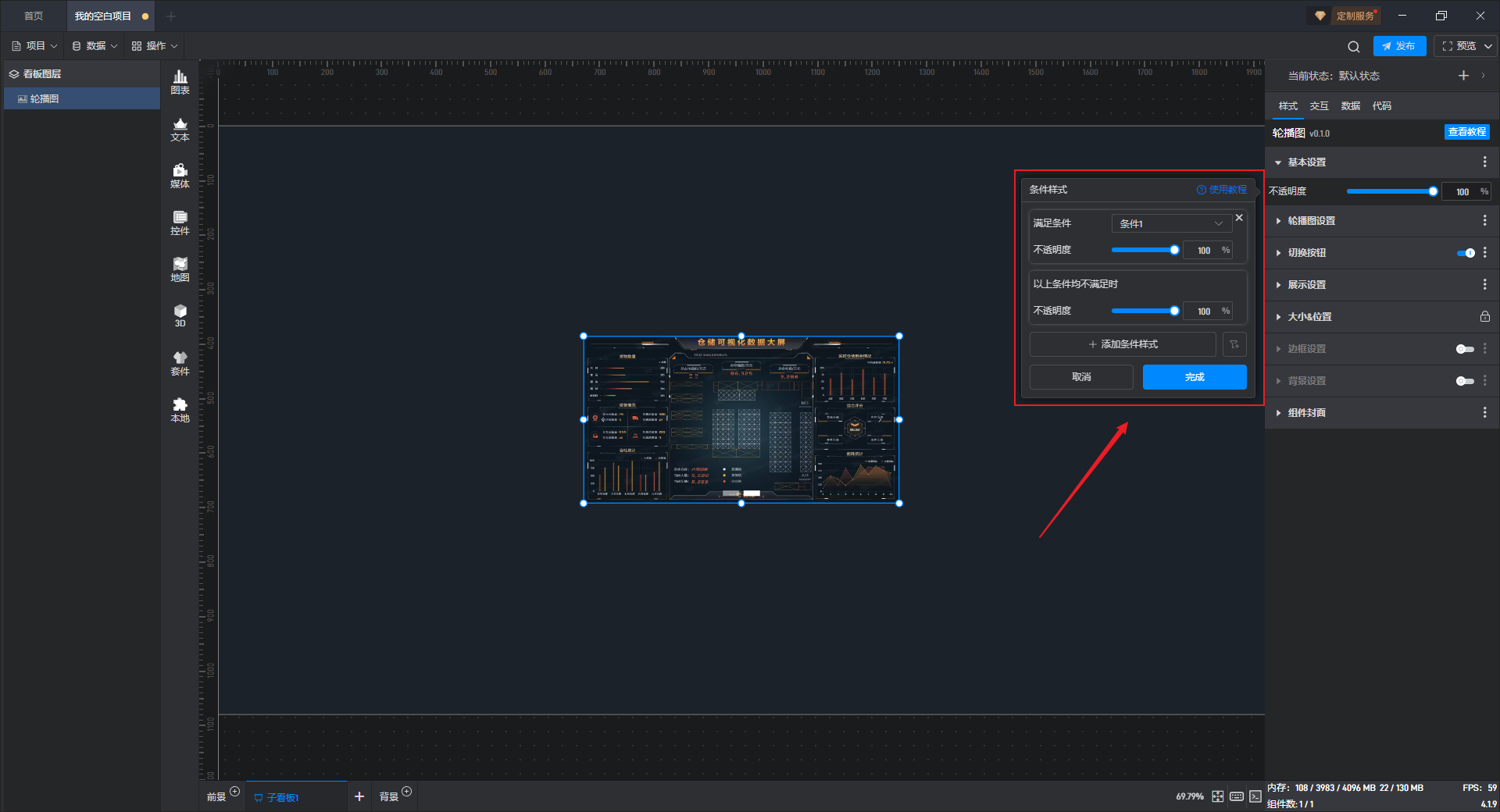Open the 3D components panel
Screen dimensions: 1500x812
pyautogui.click(x=180, y=315)
